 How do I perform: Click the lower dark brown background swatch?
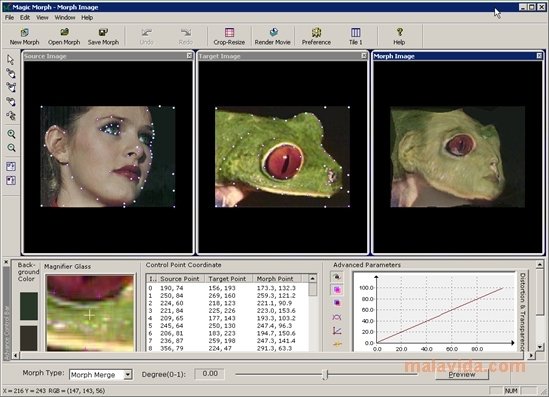29,338
